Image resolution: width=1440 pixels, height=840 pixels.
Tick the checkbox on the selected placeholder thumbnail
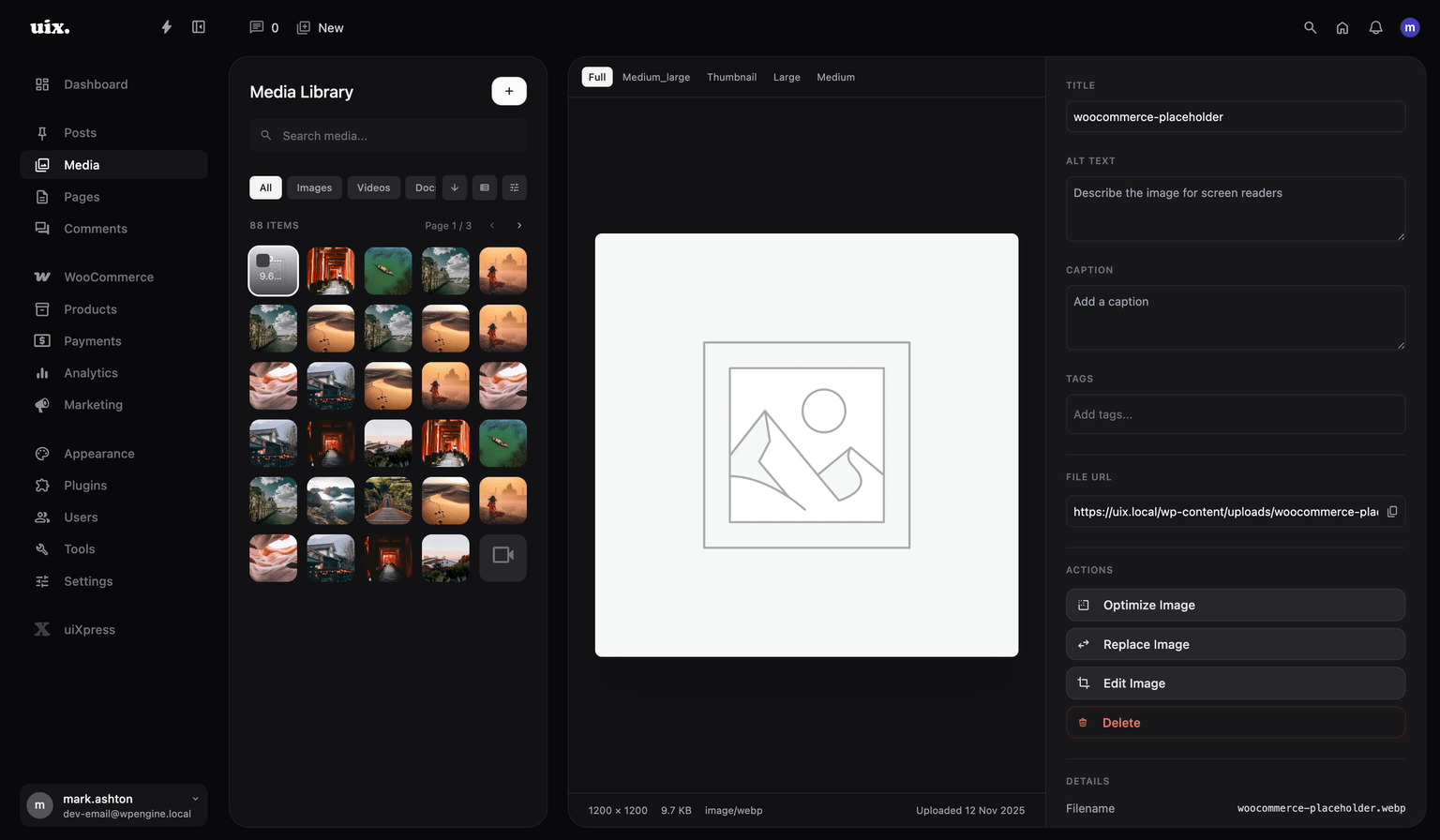click(x=263, y=261)
